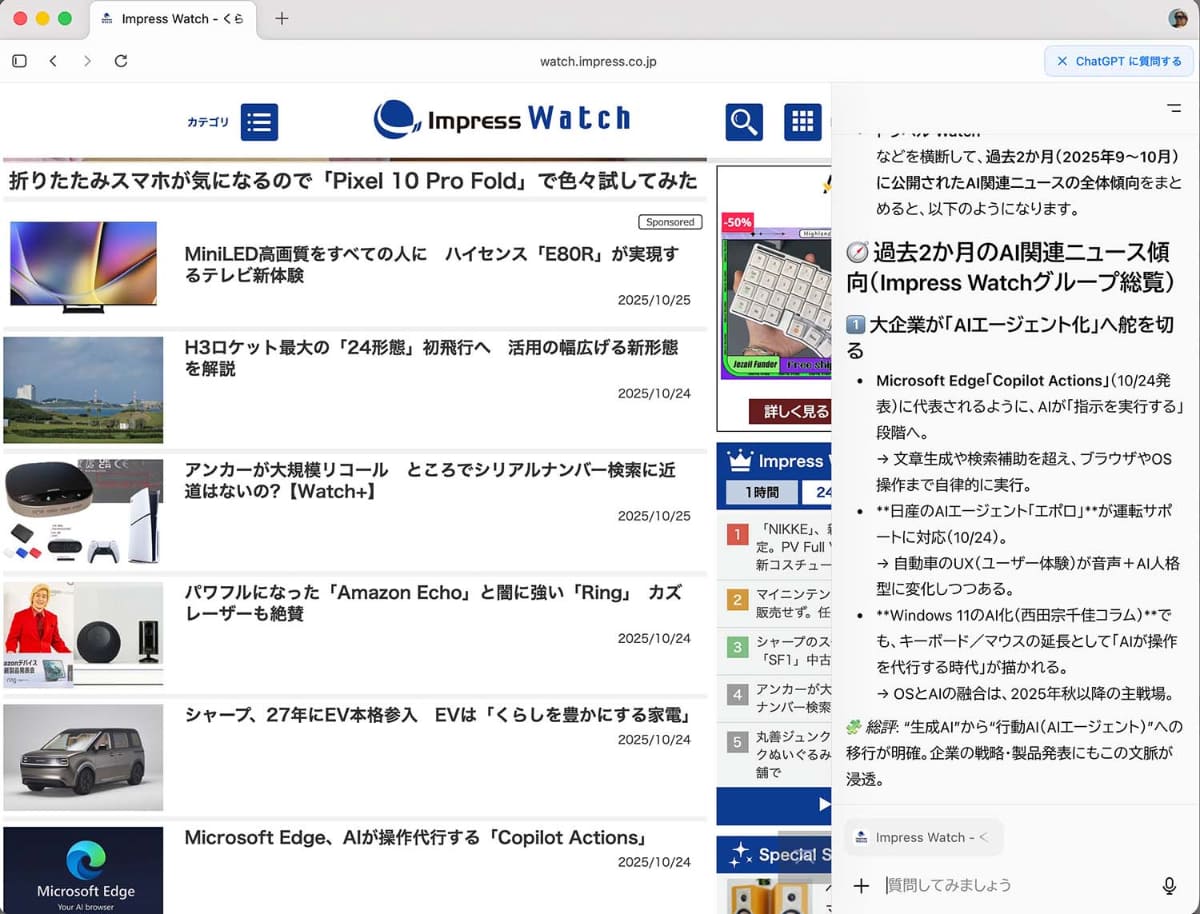
Task: Click the 2025/10/25 date on Hisense article
Action: coord(654,300)
